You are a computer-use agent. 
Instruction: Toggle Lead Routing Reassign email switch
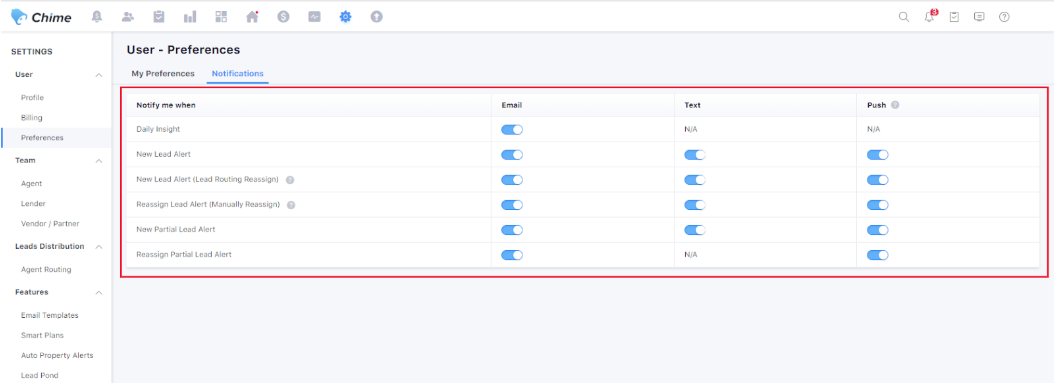(512, 180)
